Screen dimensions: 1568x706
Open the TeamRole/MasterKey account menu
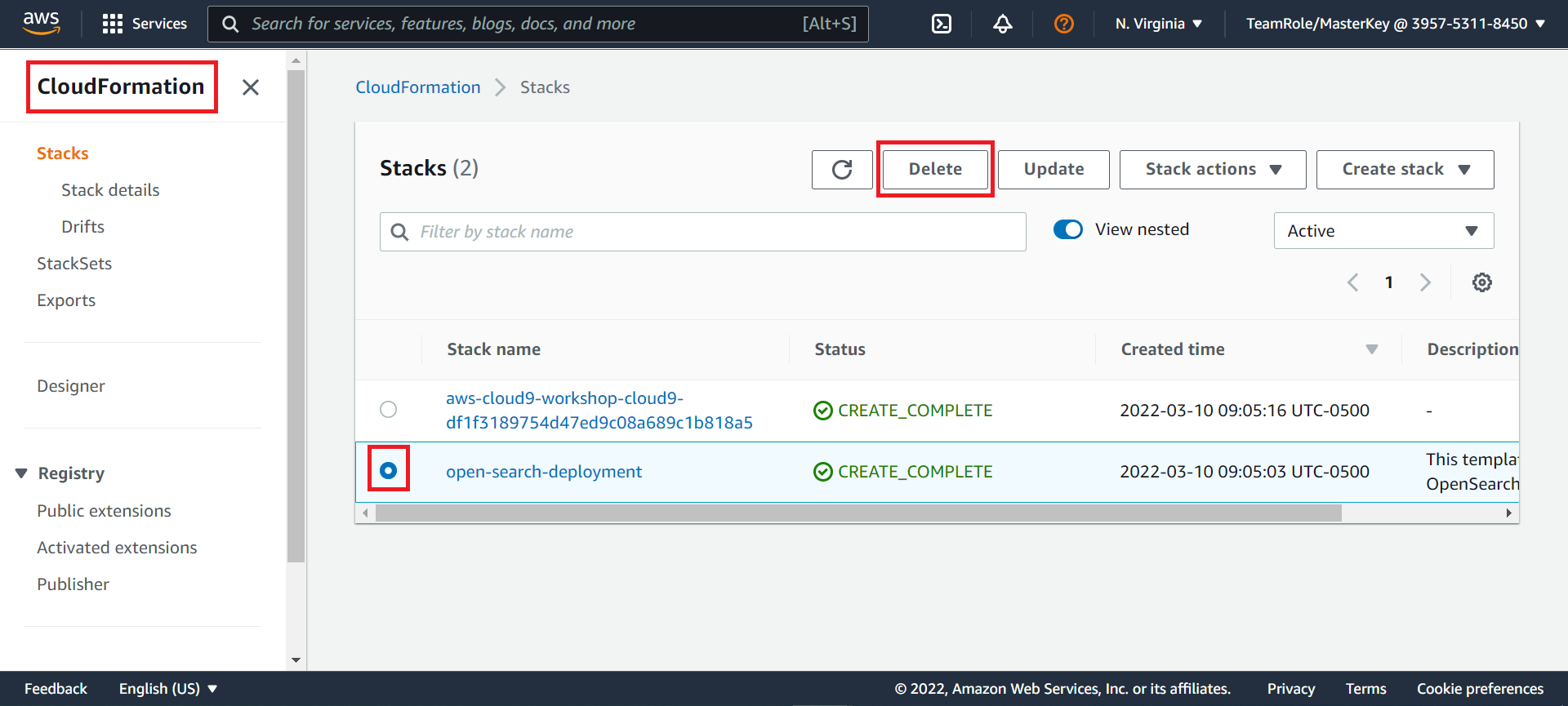tap(1396, 24)
